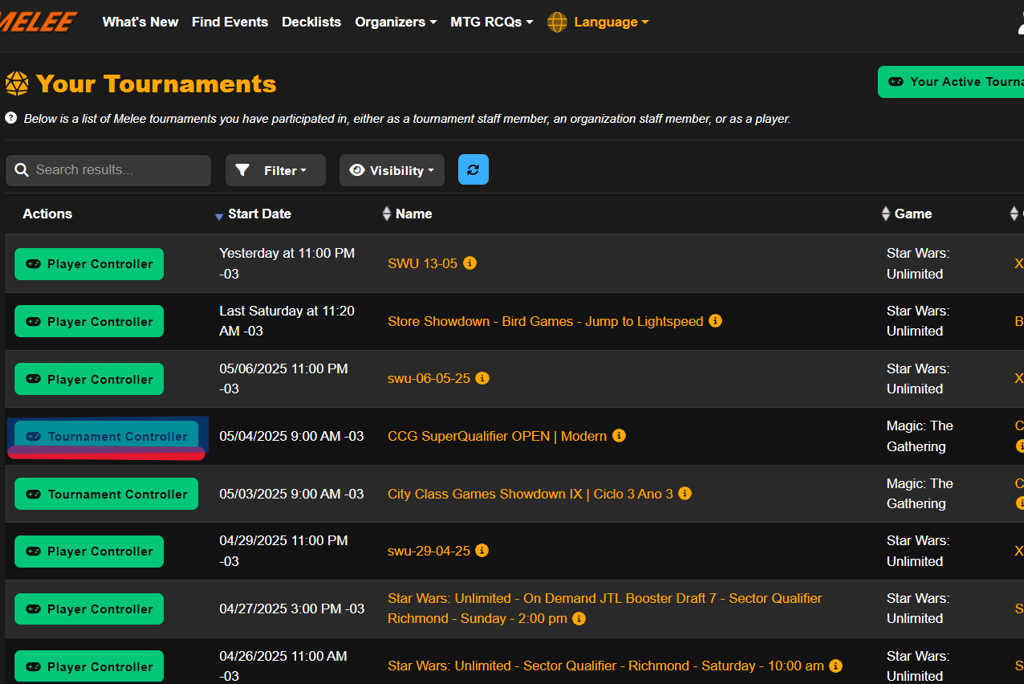Click Star Wars: Unlimited in SWU 13-05 row

[918, 263]
